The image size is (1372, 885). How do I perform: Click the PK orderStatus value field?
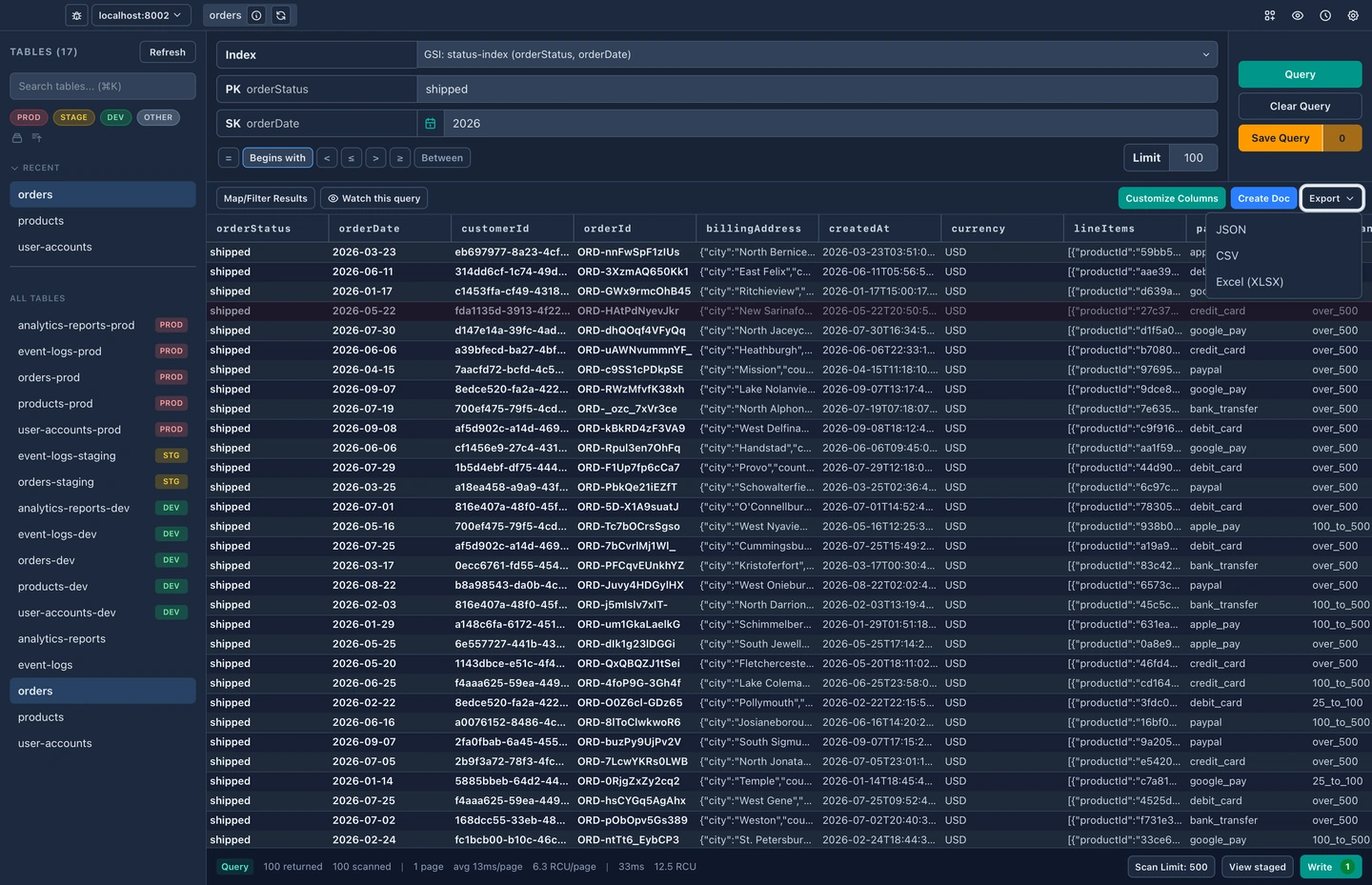click(x=817, y=90)
